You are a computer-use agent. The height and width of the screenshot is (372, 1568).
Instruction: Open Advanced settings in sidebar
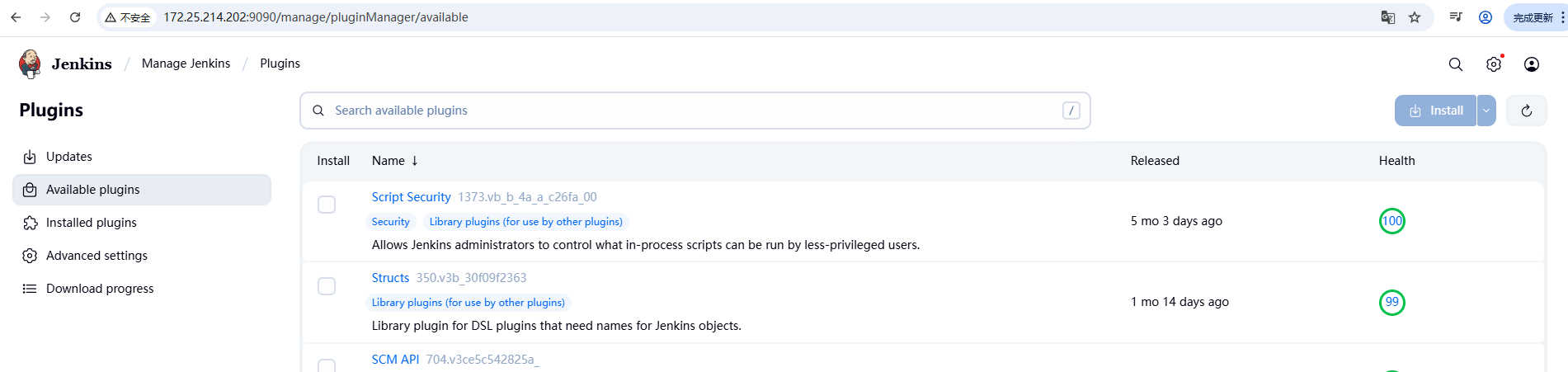coord(97,256)
